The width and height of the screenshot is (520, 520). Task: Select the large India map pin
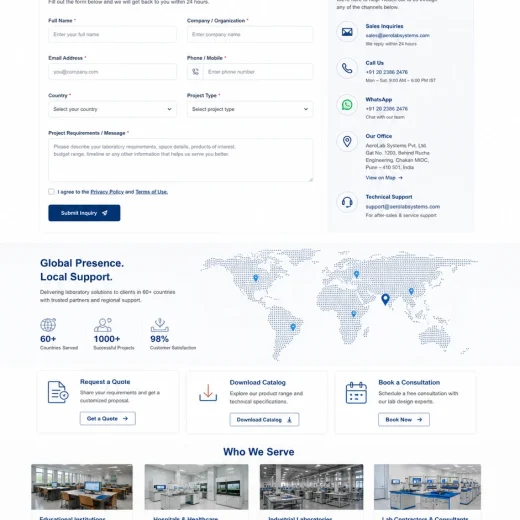pos(385,299)
